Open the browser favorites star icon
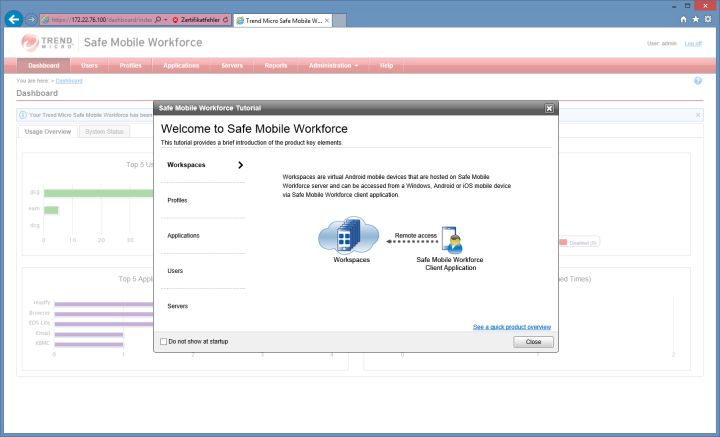This screenshot has width=720, height=437. click(695, 19)
